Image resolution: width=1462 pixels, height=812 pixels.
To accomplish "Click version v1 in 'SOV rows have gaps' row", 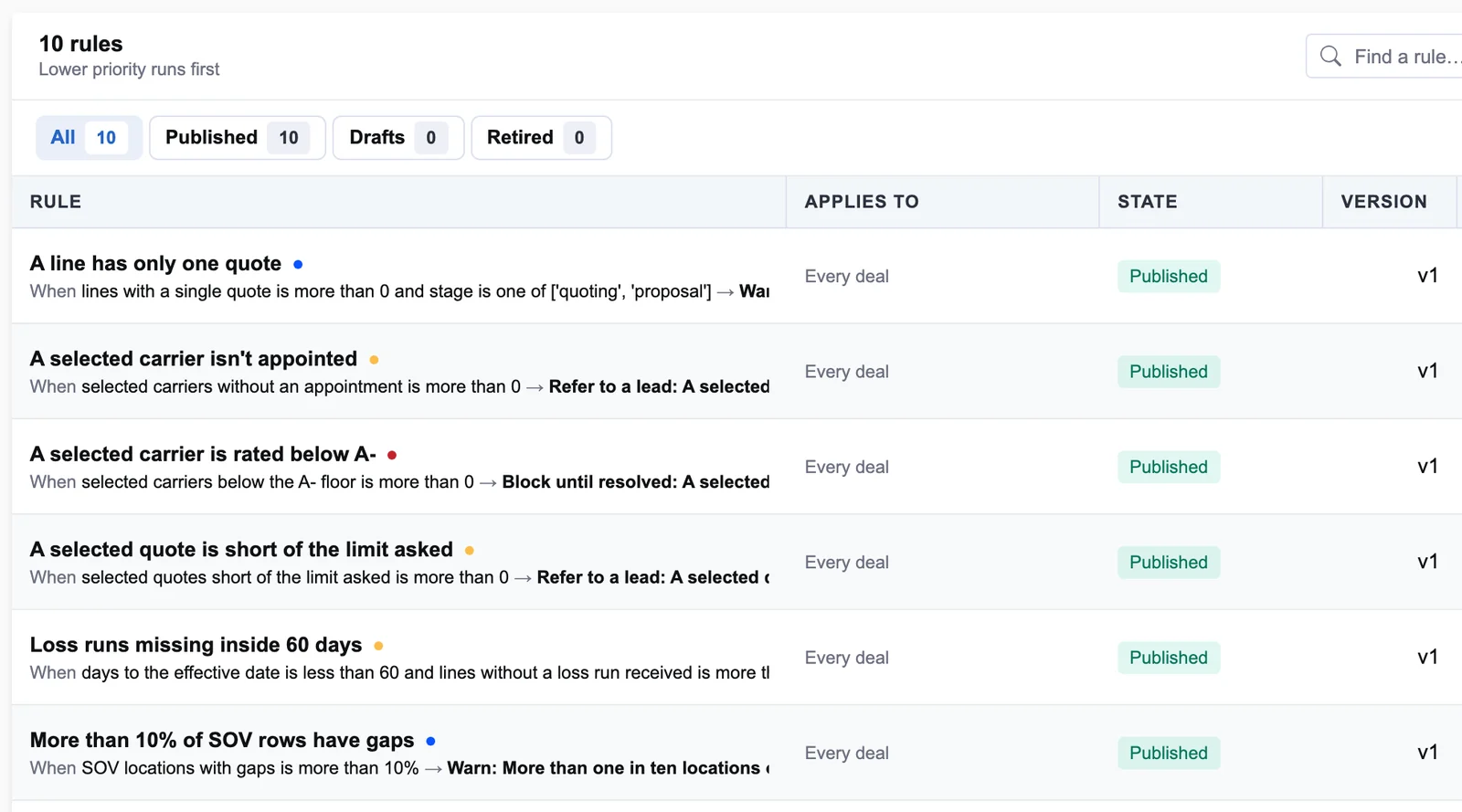I will [x=1427, y=752].
